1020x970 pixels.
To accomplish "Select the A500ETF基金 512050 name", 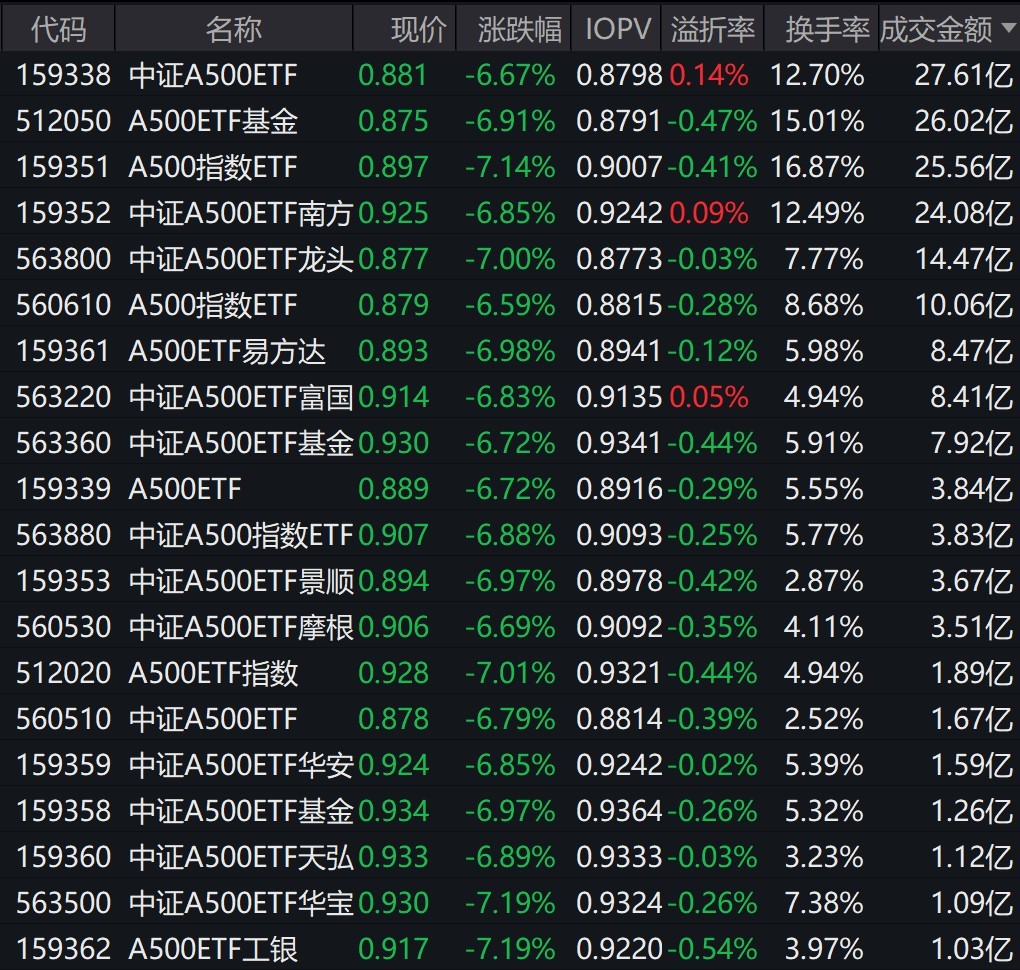I will pos(213,121).
